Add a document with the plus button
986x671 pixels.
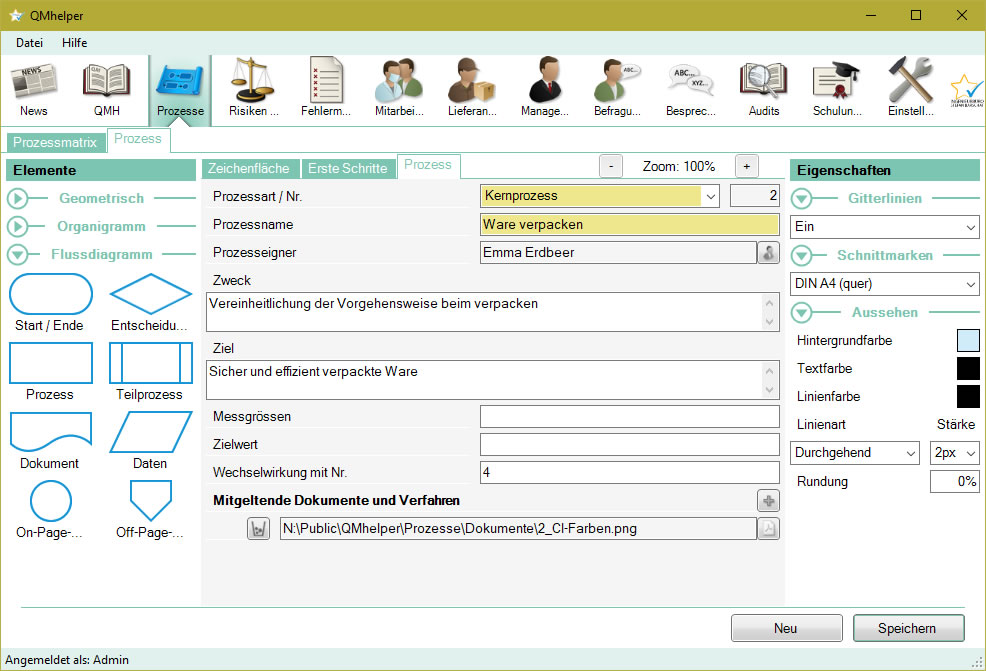[x=768, y=501]
